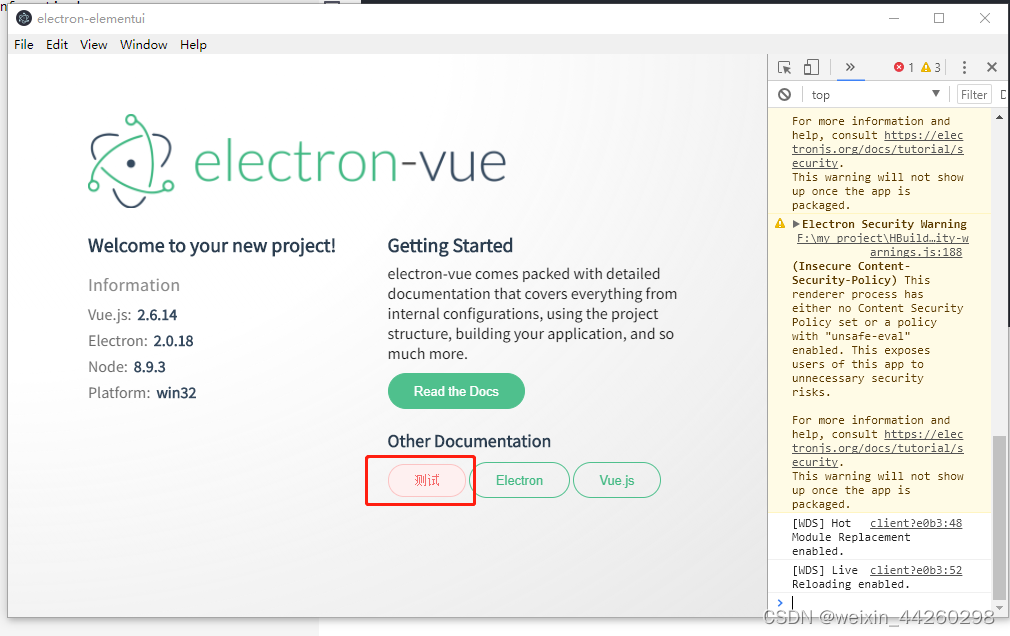Open the Help menu
The image size is (1010, 636).
193,44
